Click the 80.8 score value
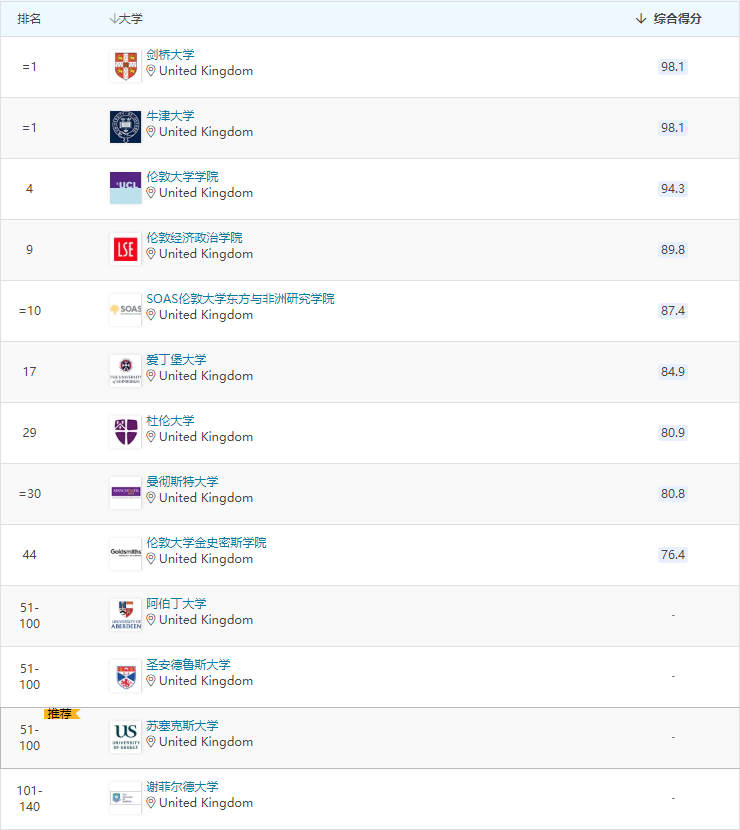740x830 pixels. point(673,493)
